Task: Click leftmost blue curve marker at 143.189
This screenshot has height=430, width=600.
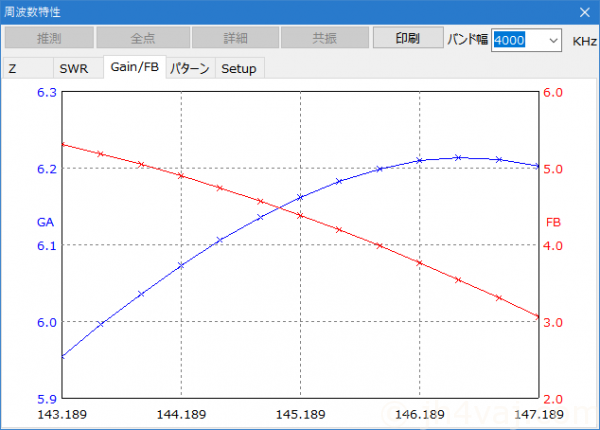Action: pyautogui.click(x=63, y=356)
